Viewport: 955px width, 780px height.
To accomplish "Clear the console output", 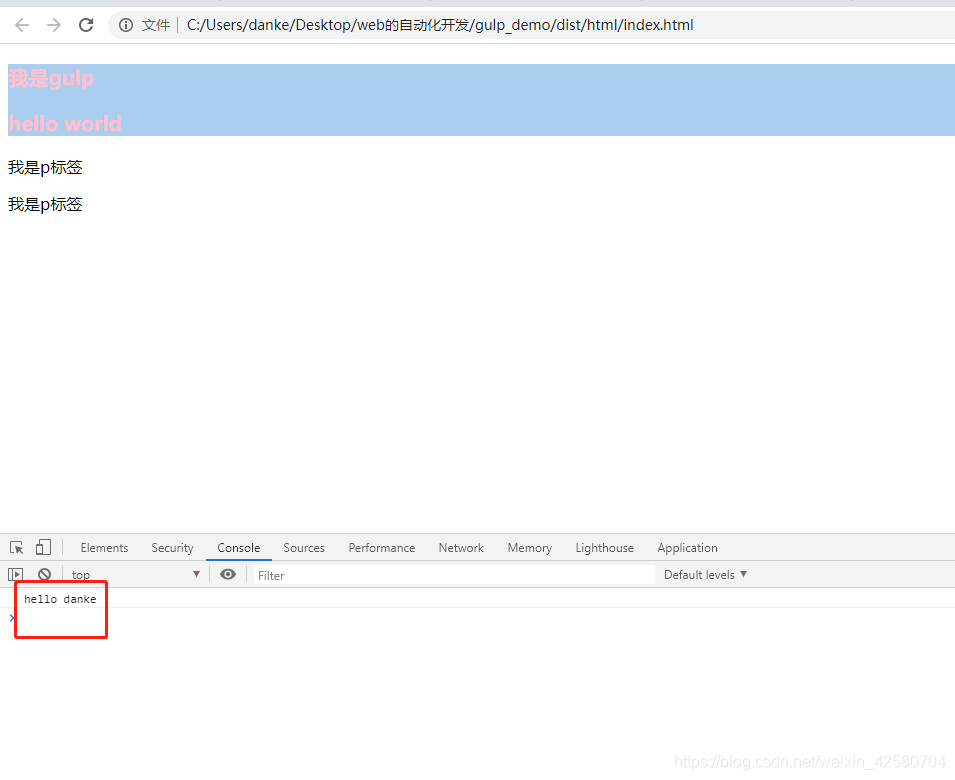I will (x=44, y=574).
